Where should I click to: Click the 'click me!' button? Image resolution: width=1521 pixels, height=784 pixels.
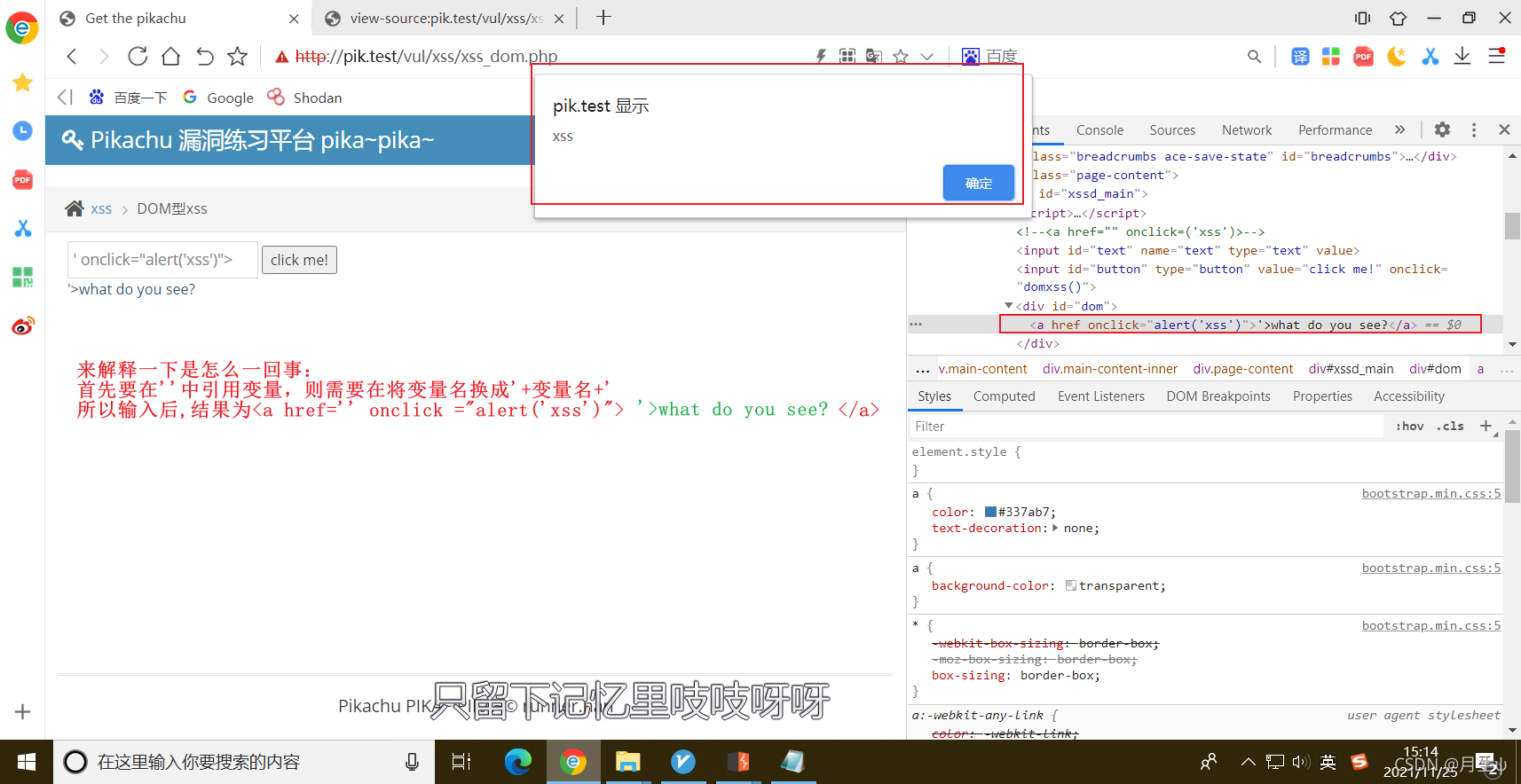pos(299,260)
